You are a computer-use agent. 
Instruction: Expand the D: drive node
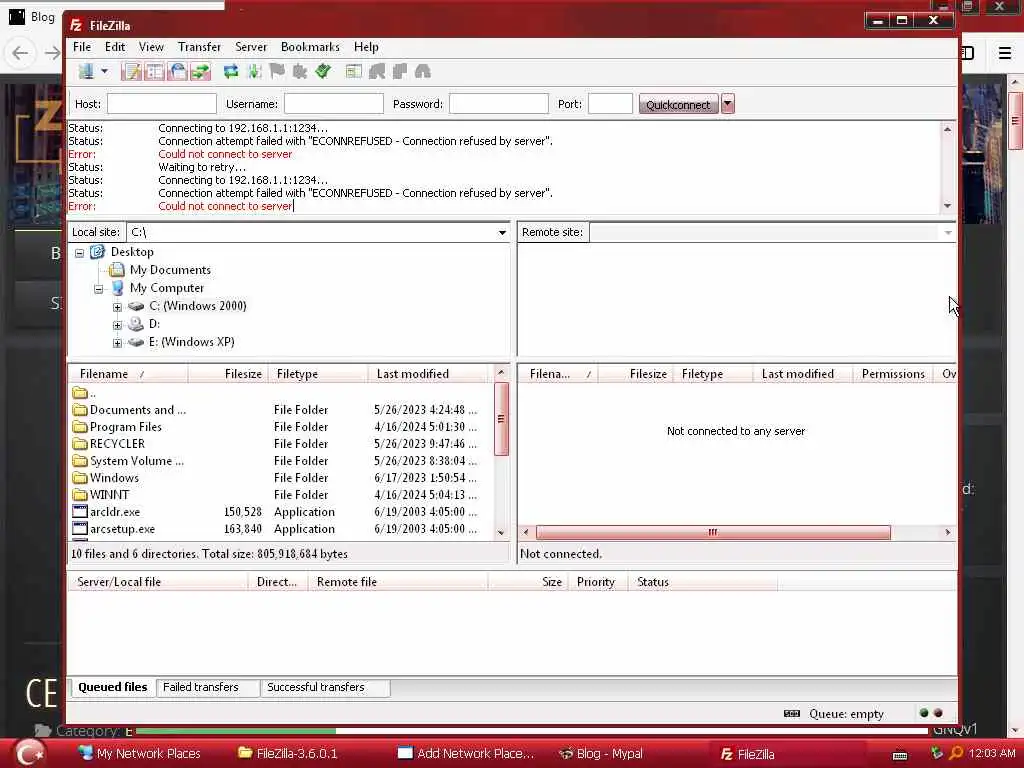[x=118, y=325]
